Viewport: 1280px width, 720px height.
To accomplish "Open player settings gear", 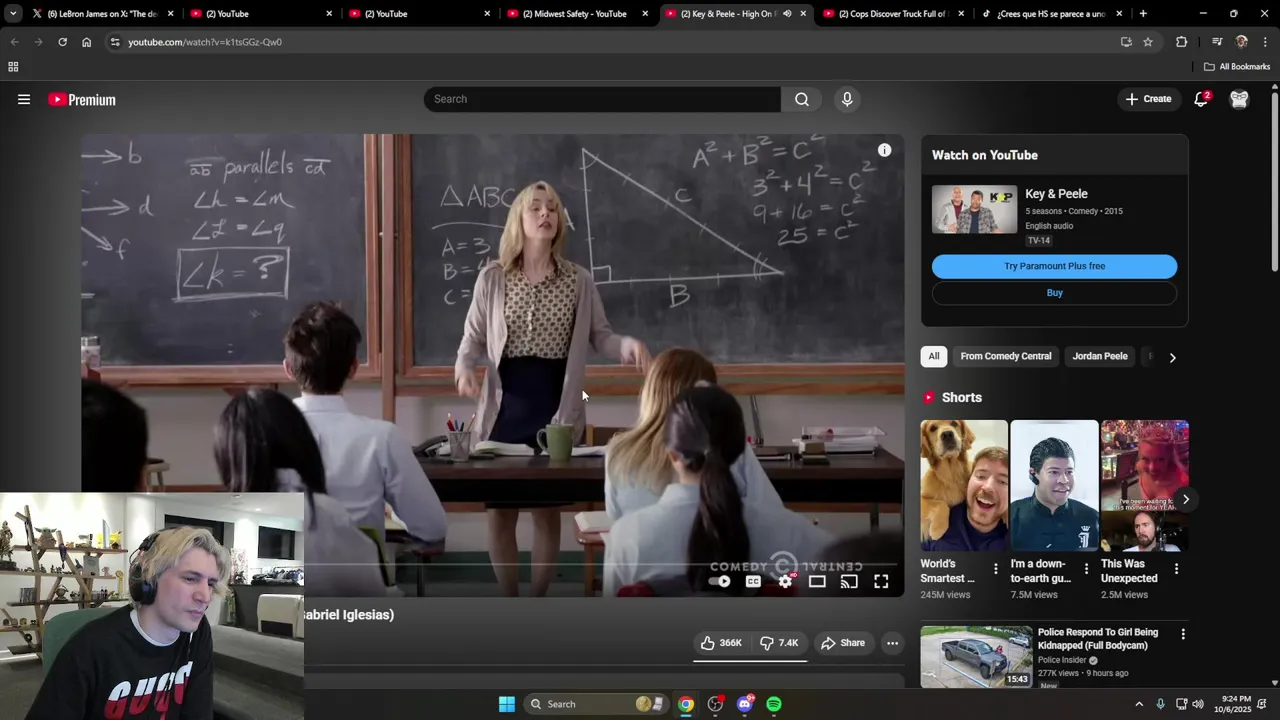I will click(x=786, y=581).
